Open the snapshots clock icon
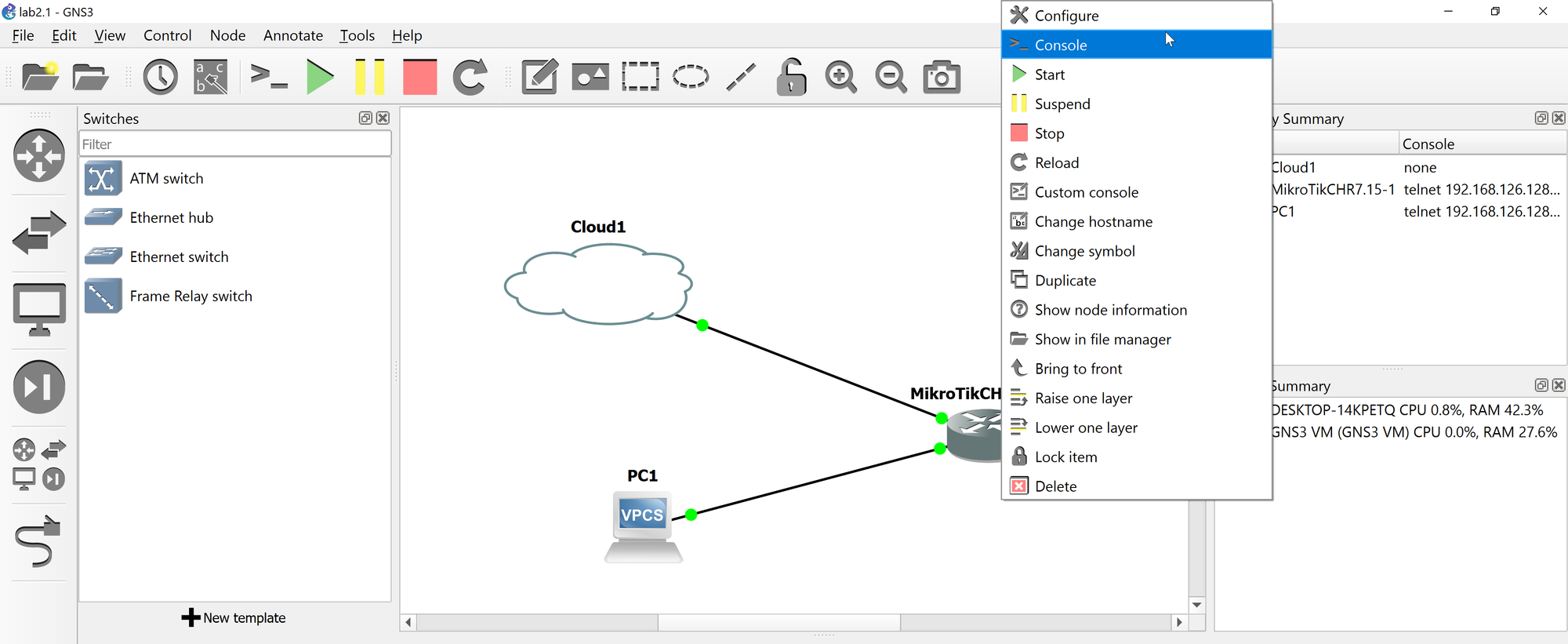1568x644 pixels. [161, 77]
